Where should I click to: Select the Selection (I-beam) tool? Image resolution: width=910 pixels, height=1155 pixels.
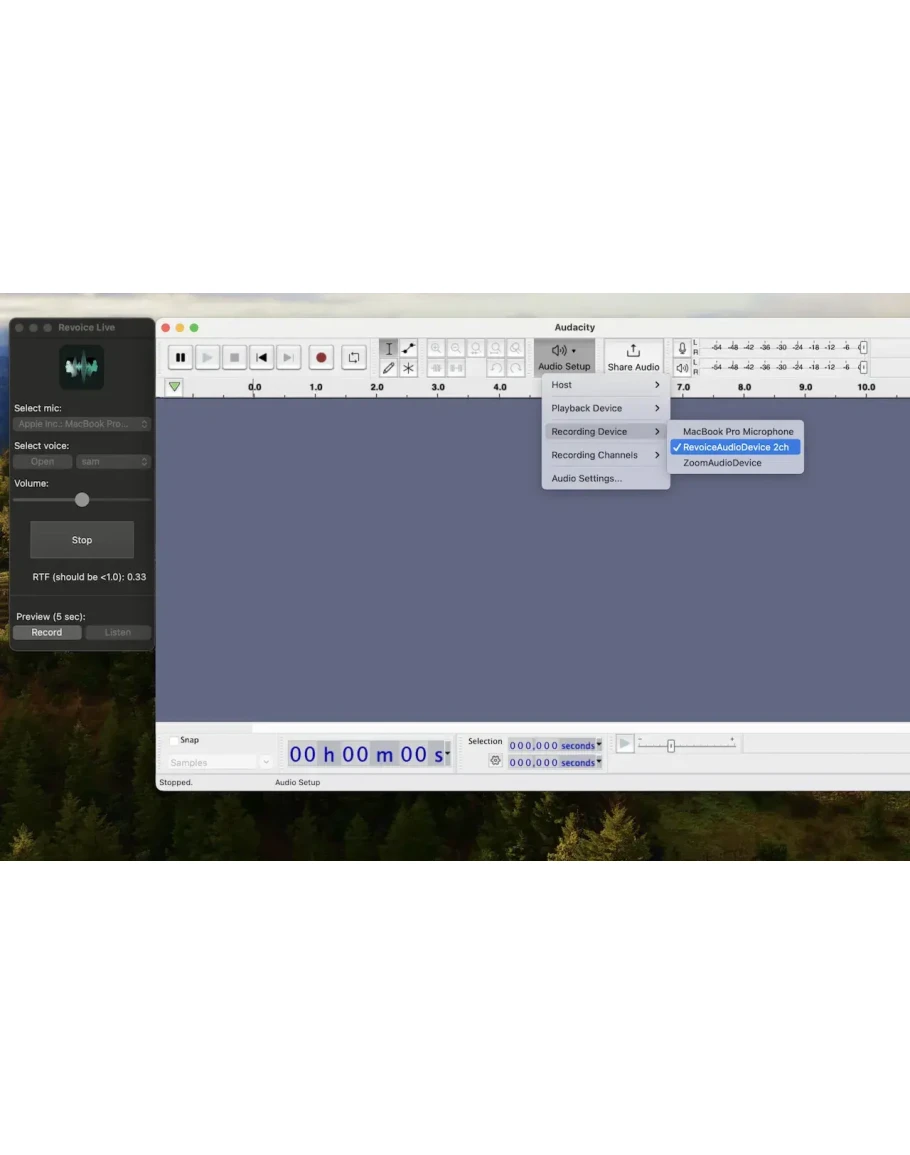(x=388, y=348)
